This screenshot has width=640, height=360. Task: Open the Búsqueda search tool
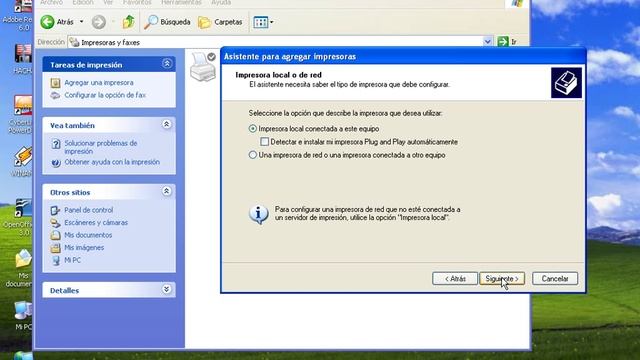[x=167, y=22]
